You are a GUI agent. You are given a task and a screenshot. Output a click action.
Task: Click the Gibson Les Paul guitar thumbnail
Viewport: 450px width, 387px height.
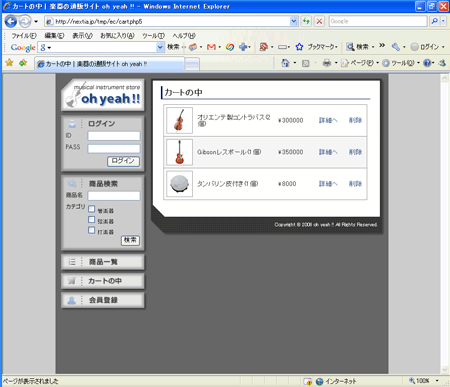coord(179,152)
